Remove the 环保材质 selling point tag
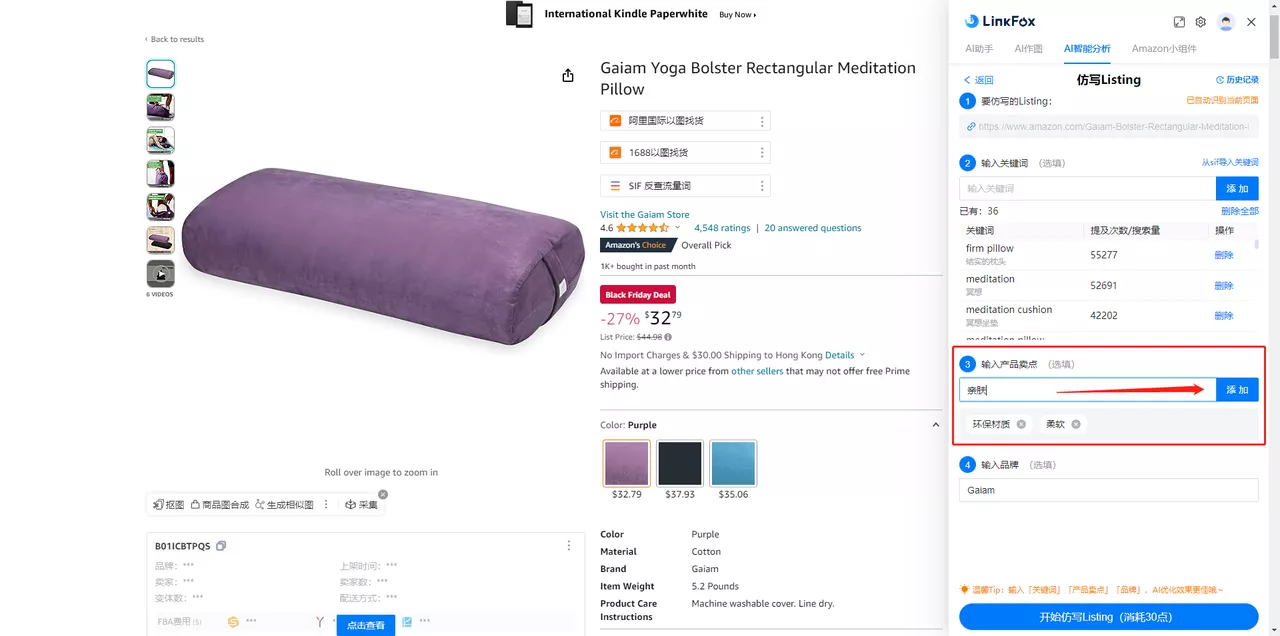Viewport: 1280px width, 636px height. point(1021,424)
